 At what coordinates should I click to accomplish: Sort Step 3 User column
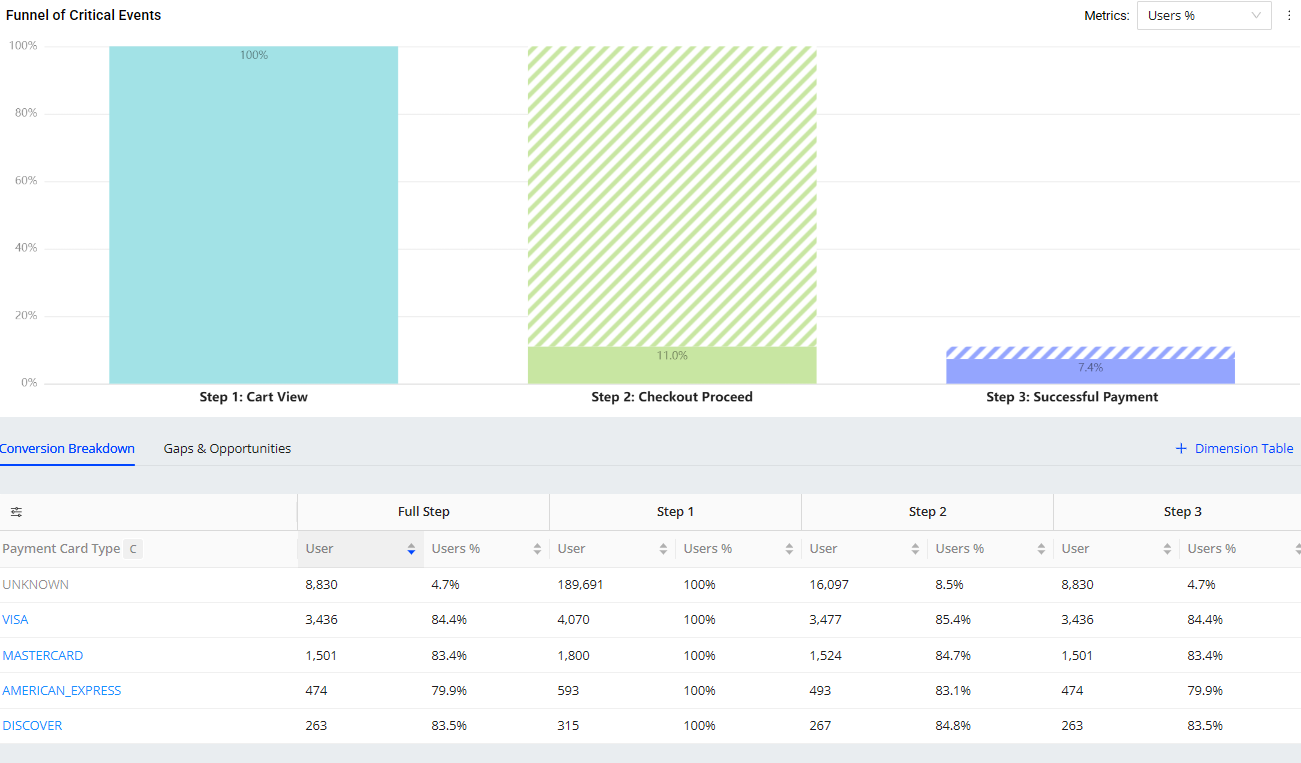[1167, 549]
